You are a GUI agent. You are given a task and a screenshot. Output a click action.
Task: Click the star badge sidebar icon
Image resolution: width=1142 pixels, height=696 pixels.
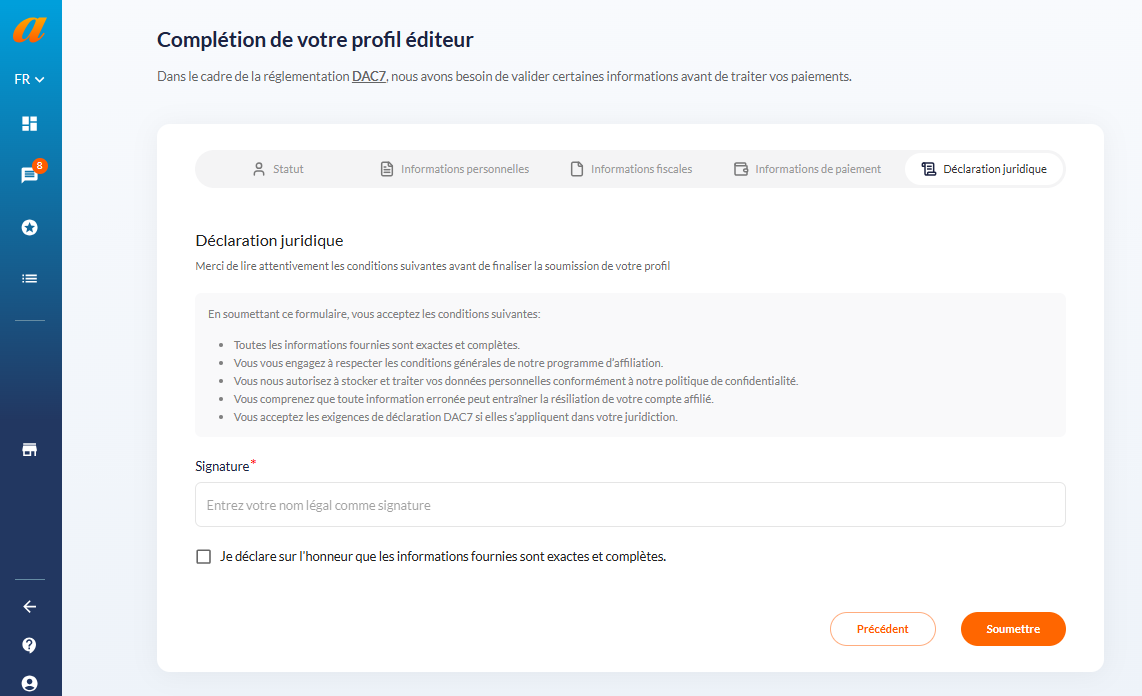(x=29, y=228)
